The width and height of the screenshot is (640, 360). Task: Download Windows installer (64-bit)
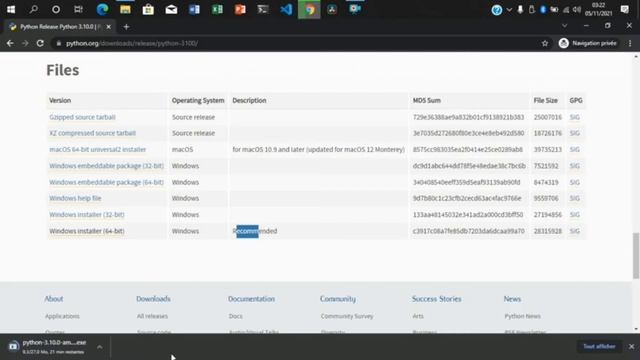tap(87, 231)
